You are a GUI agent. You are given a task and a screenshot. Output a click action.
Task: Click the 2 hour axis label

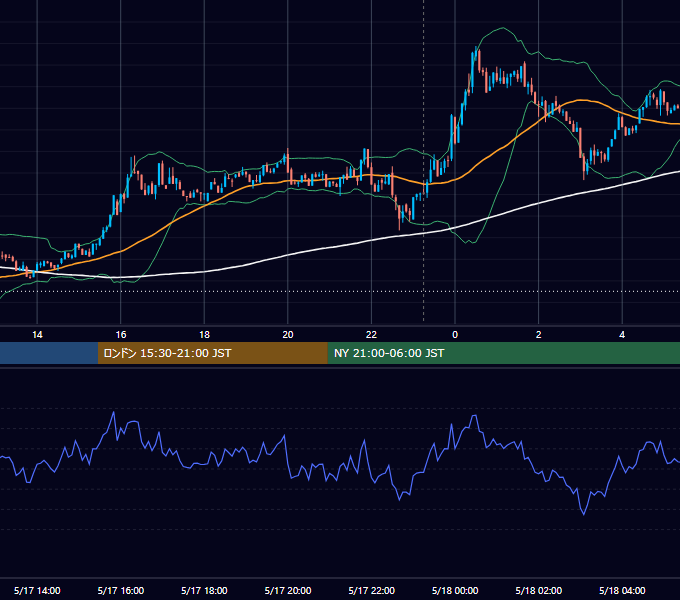pyautogui.click(x=539, y=335)
